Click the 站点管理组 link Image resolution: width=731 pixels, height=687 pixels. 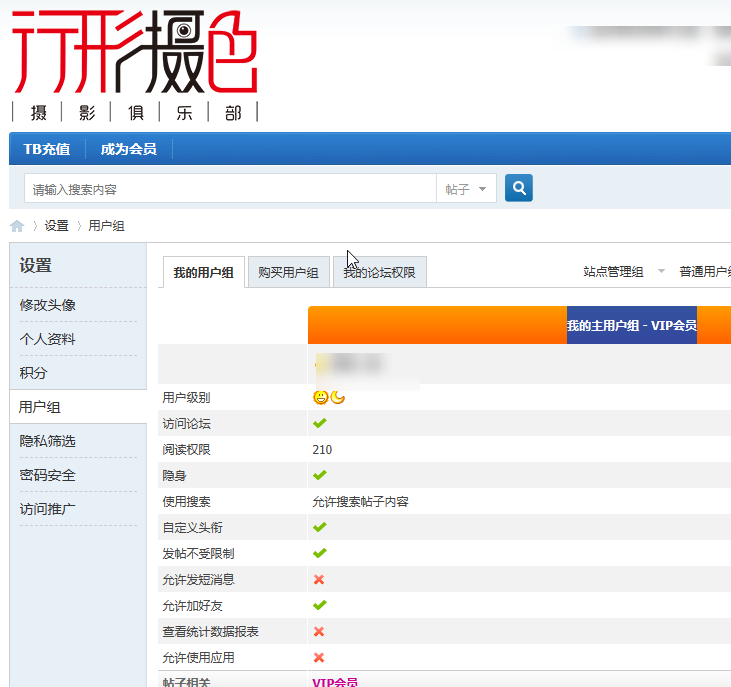coord(613,272)
